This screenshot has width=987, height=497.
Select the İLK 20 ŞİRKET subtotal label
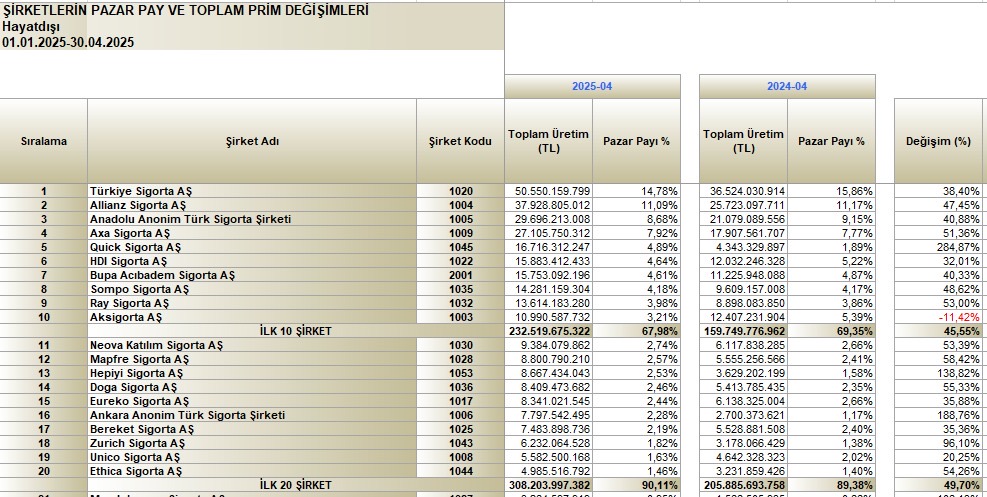(x=295, y=485)
